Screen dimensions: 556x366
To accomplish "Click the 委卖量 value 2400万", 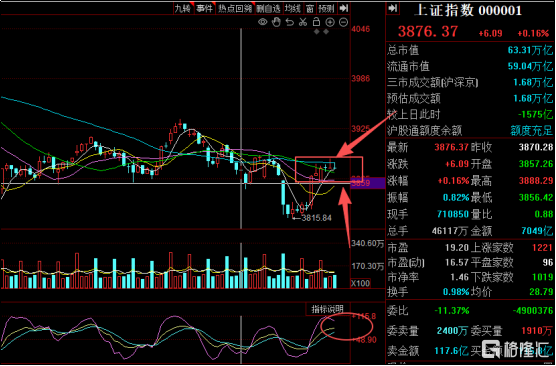I will click(452, 331).
